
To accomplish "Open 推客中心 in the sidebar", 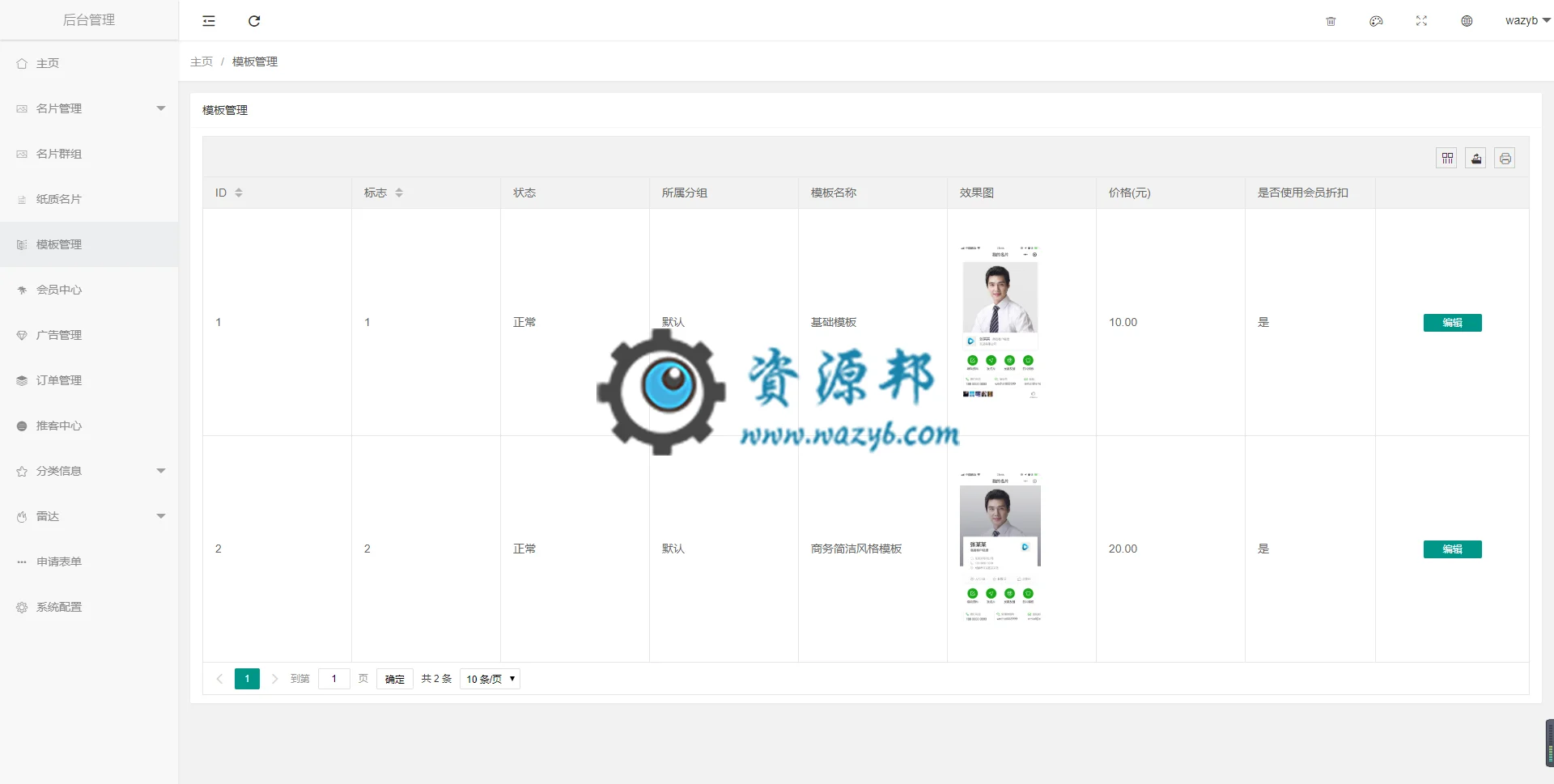I will tap(89, 426).
